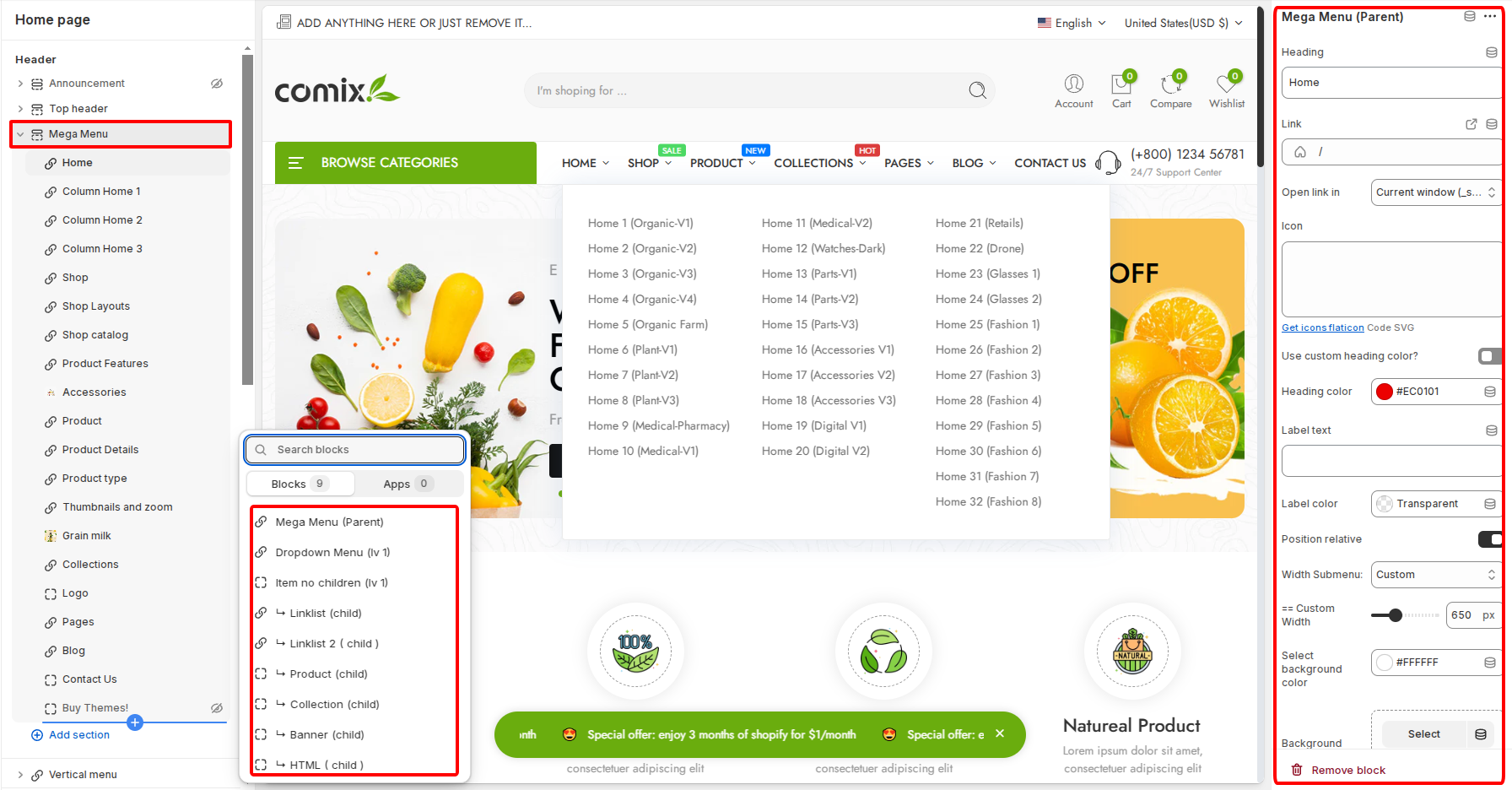Click the Compare icon
The image size is (1512, 790).
coord(1169,84)
